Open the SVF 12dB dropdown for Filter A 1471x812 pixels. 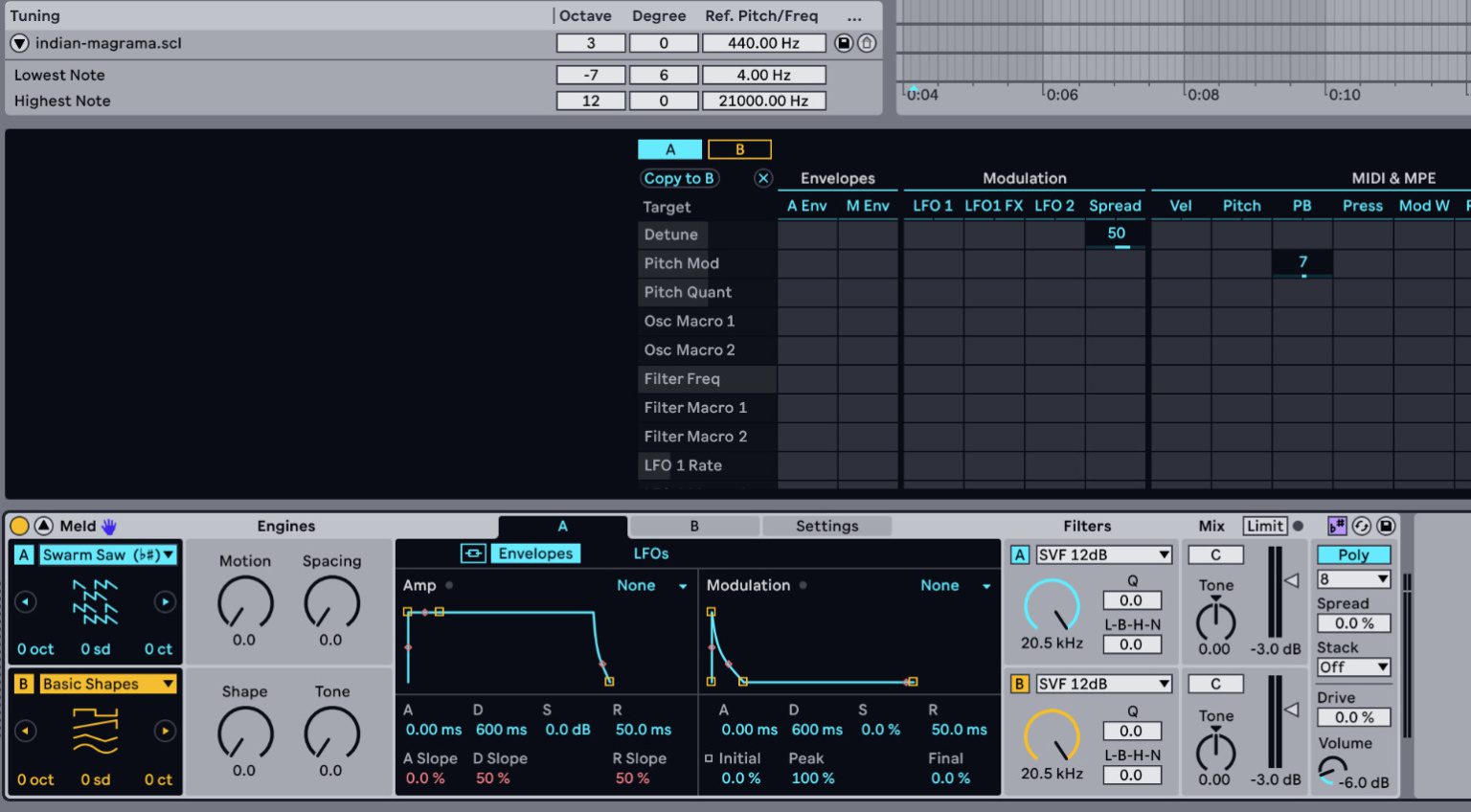[1103, 554]
